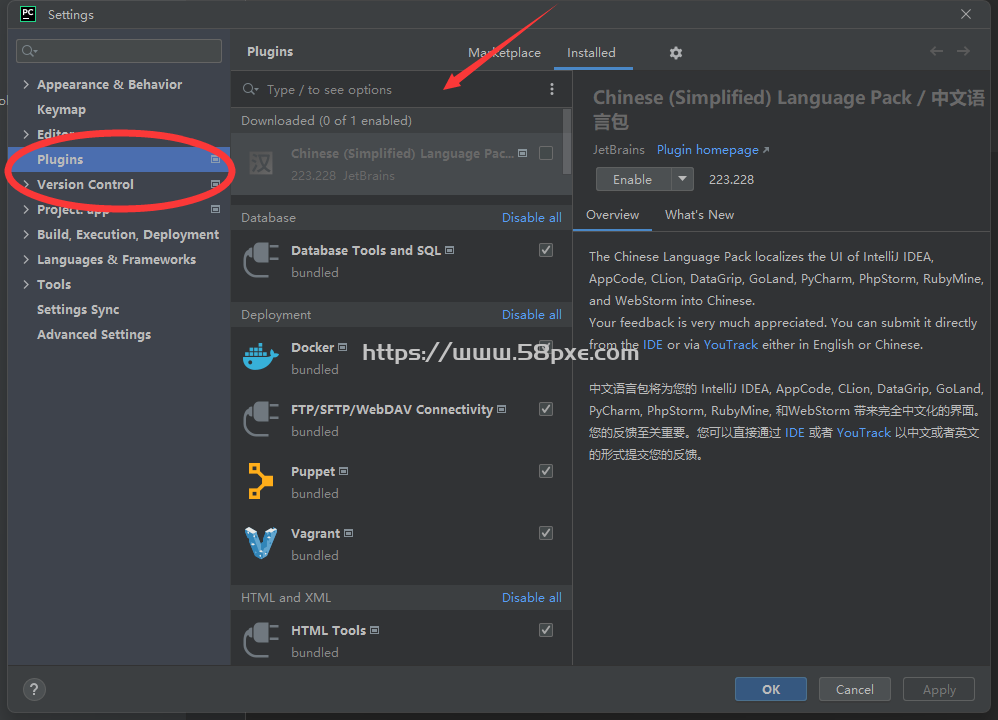This screenshot has height=720, width=998.
Task: Open the Overview tab
Action: click(612, 215)
